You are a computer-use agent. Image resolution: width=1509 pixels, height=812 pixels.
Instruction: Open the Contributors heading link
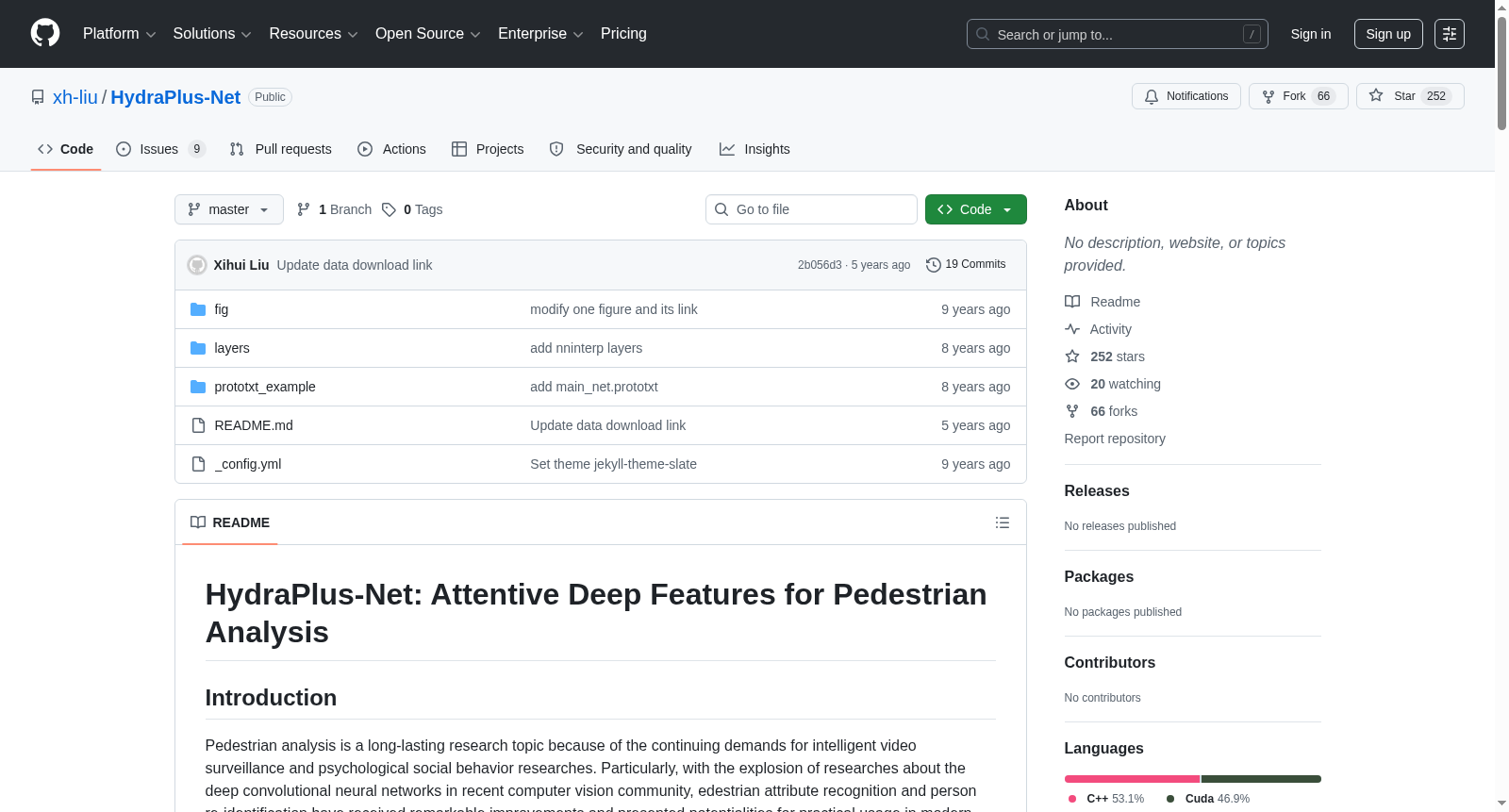(1110, 663)
